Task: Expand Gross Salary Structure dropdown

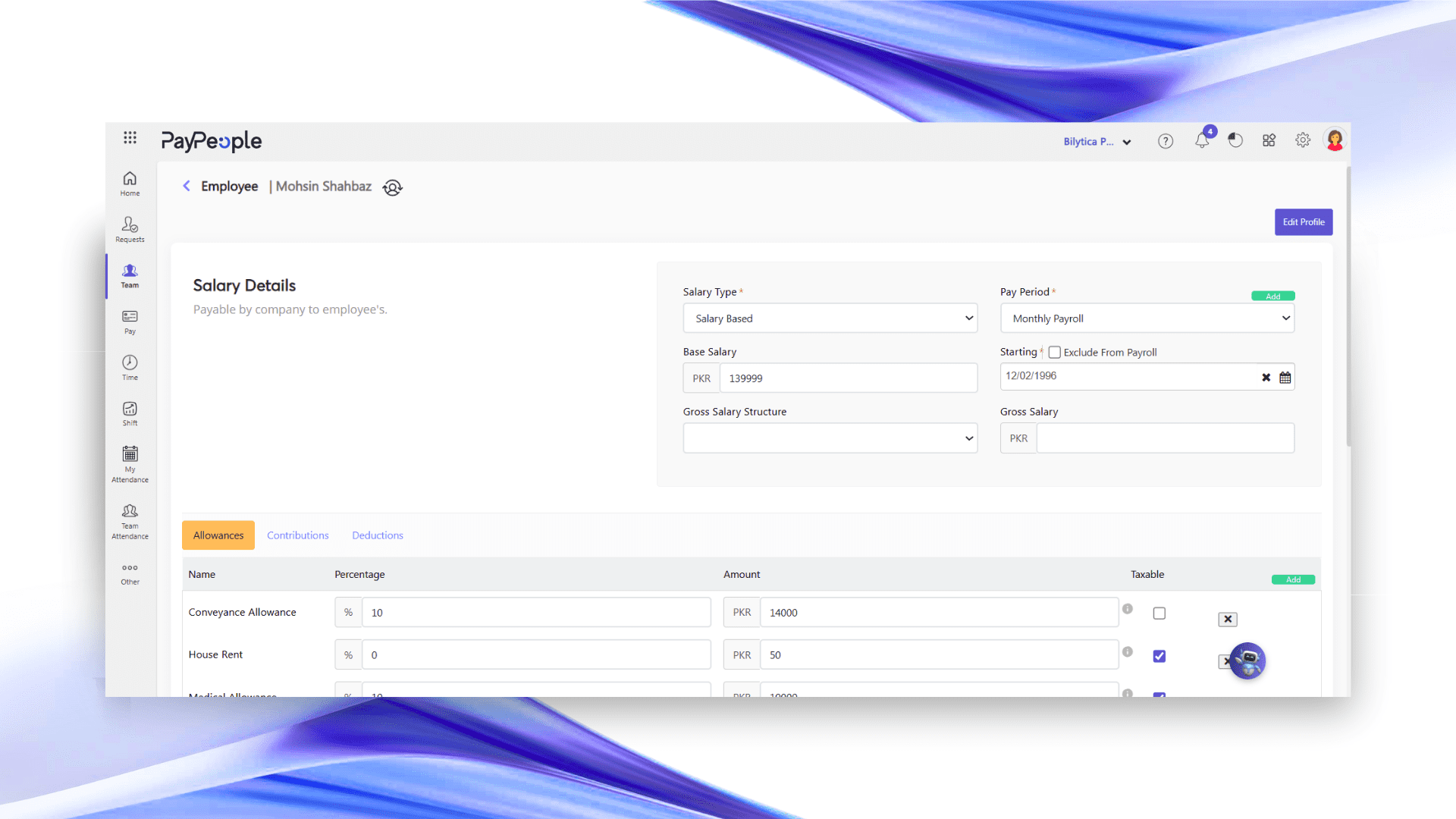Action: point(830,438)
